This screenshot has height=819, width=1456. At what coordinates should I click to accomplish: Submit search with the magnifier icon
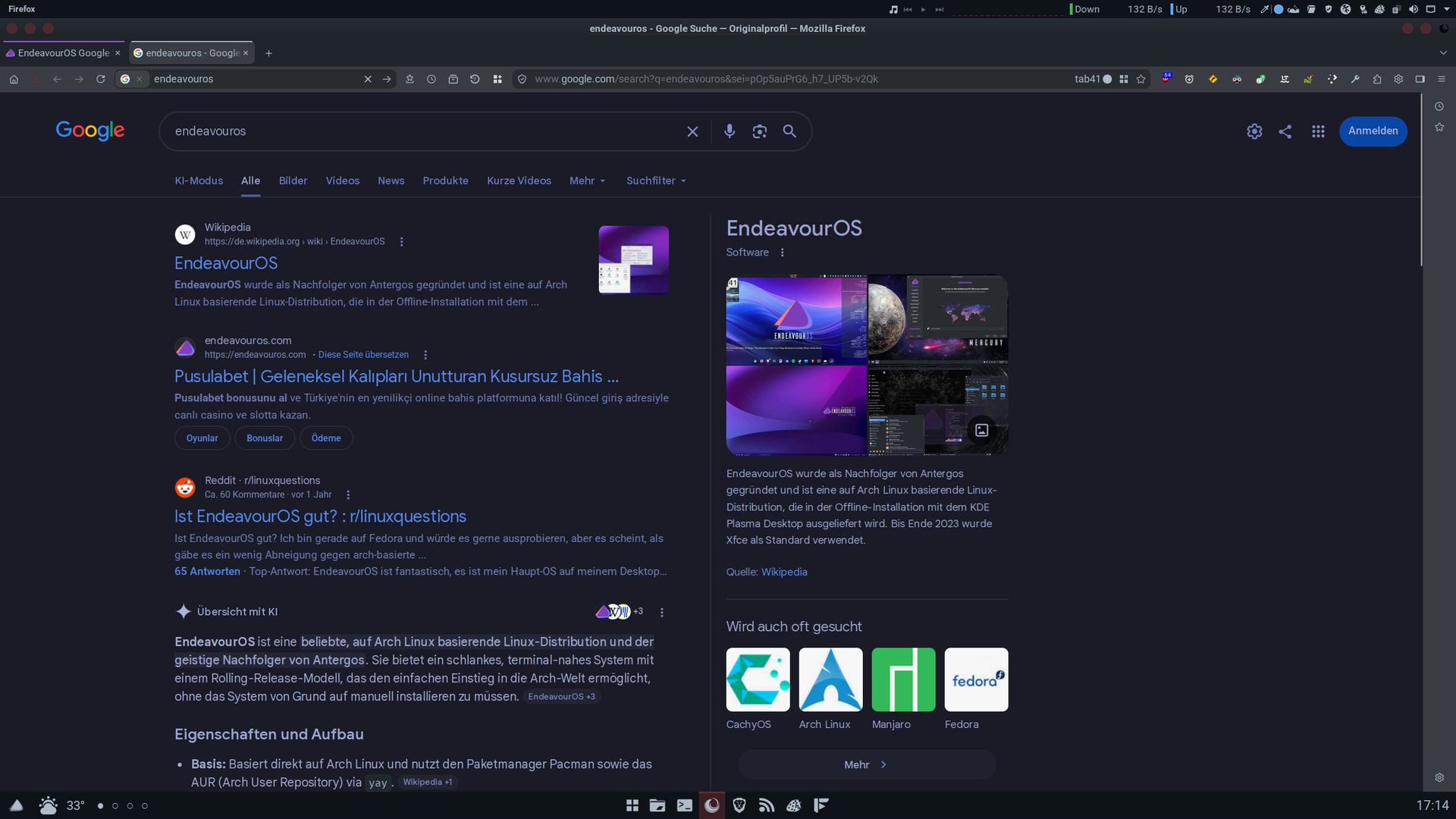click(789, 131)
